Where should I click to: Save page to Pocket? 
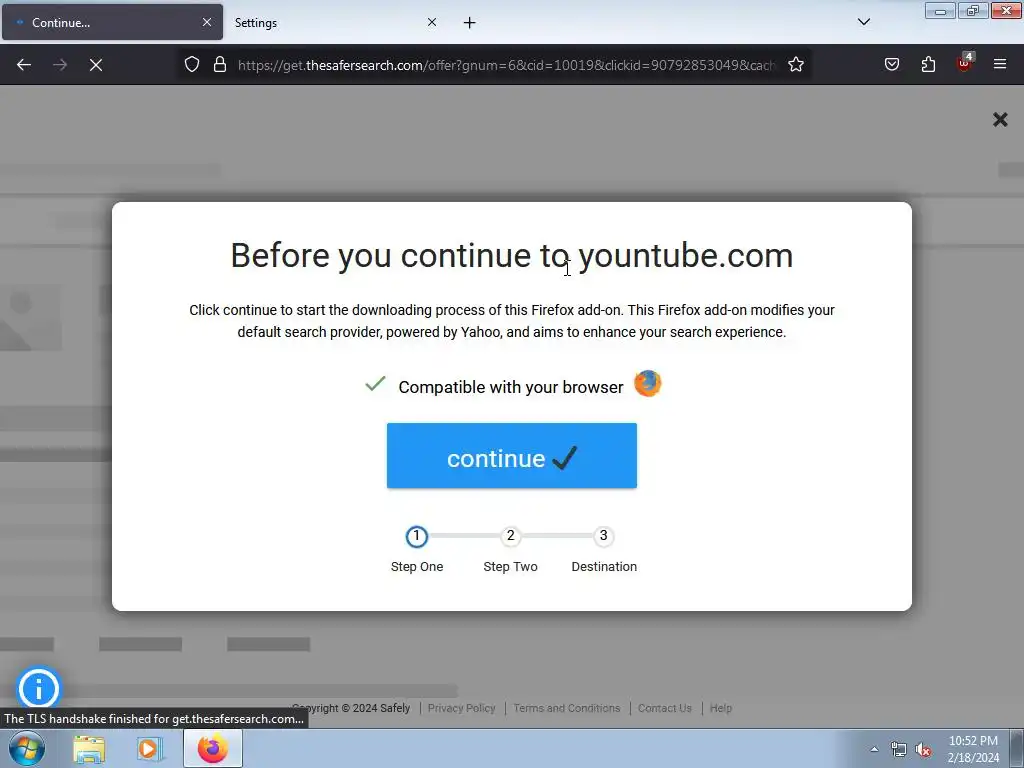point(892,65)
